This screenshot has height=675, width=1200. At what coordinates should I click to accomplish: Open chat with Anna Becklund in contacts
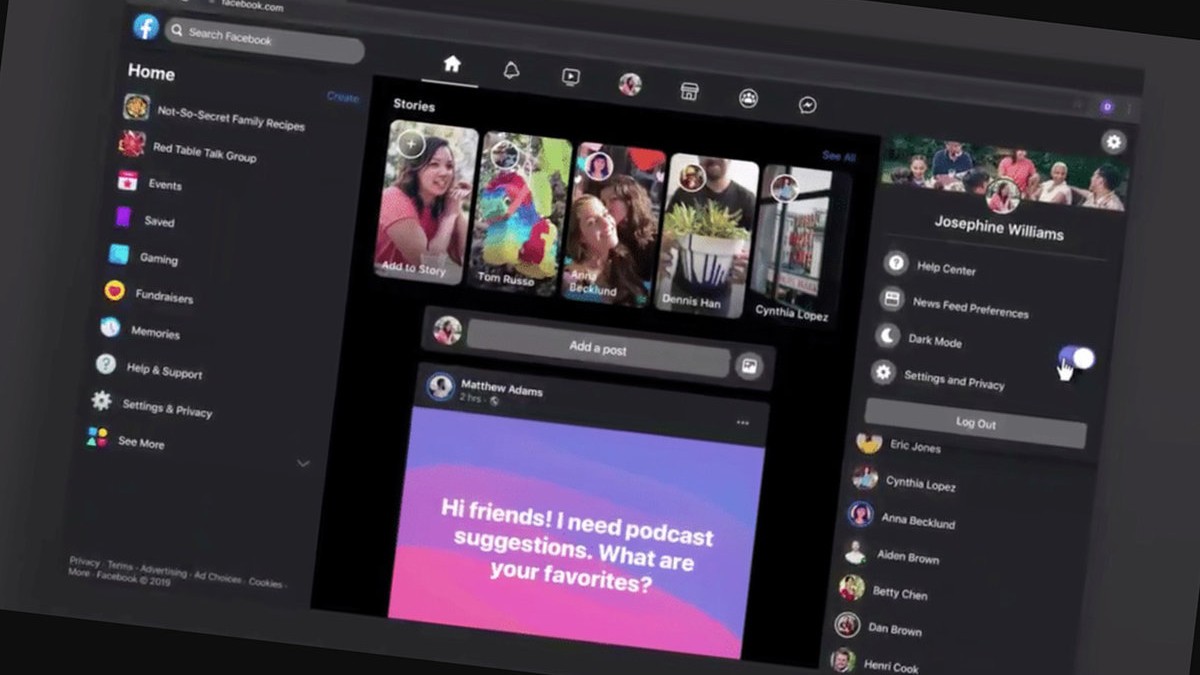coord(917,520)
